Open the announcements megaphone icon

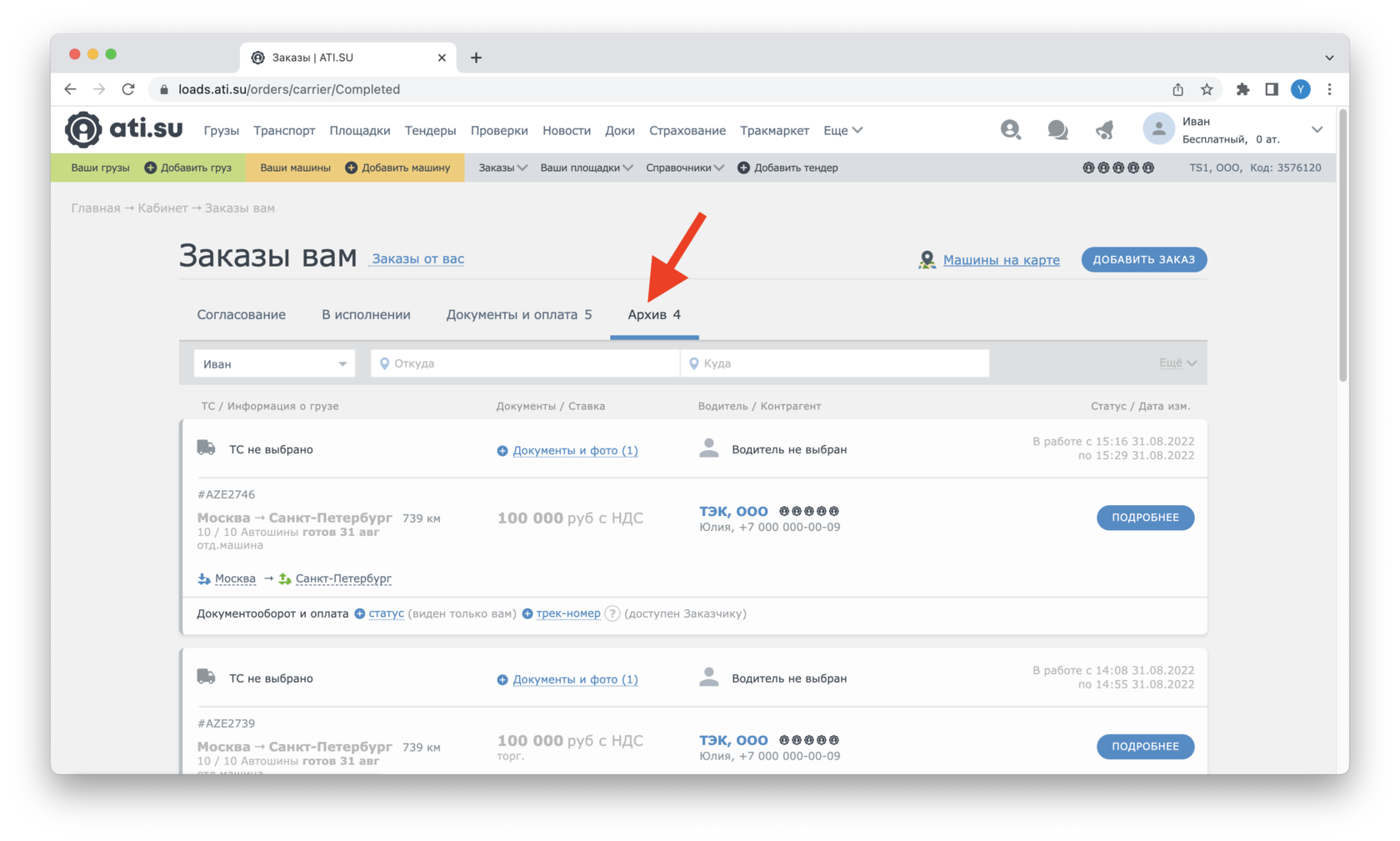coord(1105,129)
